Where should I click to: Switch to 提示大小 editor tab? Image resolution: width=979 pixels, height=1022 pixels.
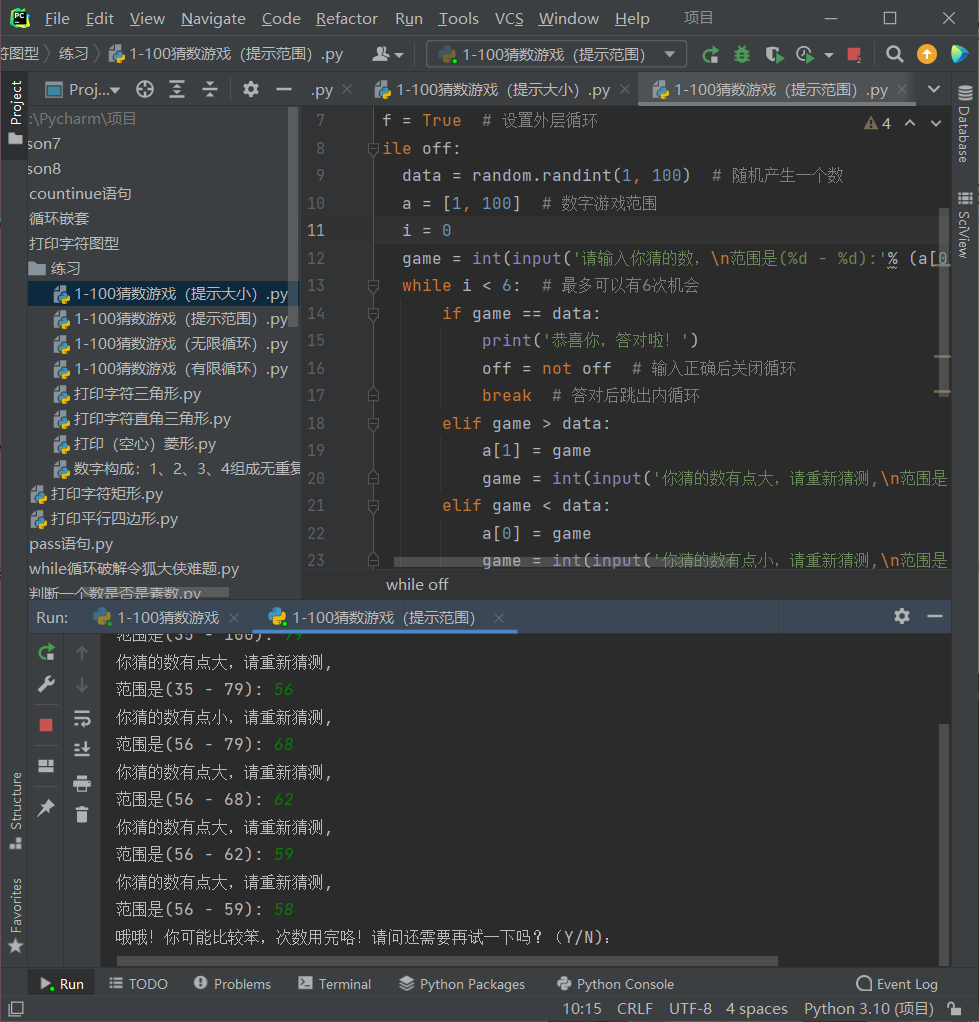(503, 89)
